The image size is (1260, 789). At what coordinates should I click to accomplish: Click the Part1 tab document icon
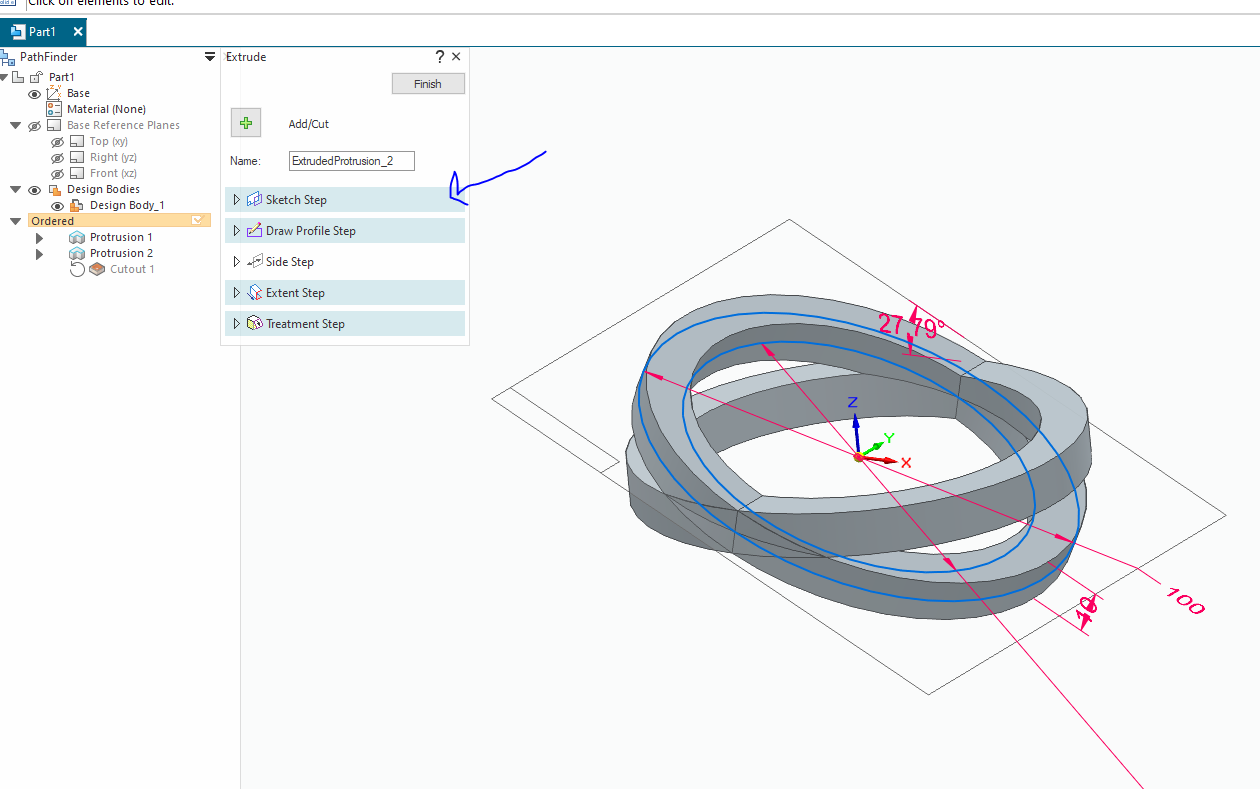click(17, 32)
